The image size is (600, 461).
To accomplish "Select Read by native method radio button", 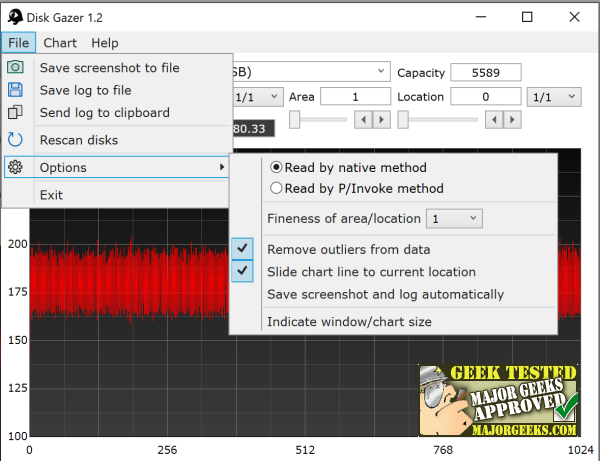I will 276,167.
